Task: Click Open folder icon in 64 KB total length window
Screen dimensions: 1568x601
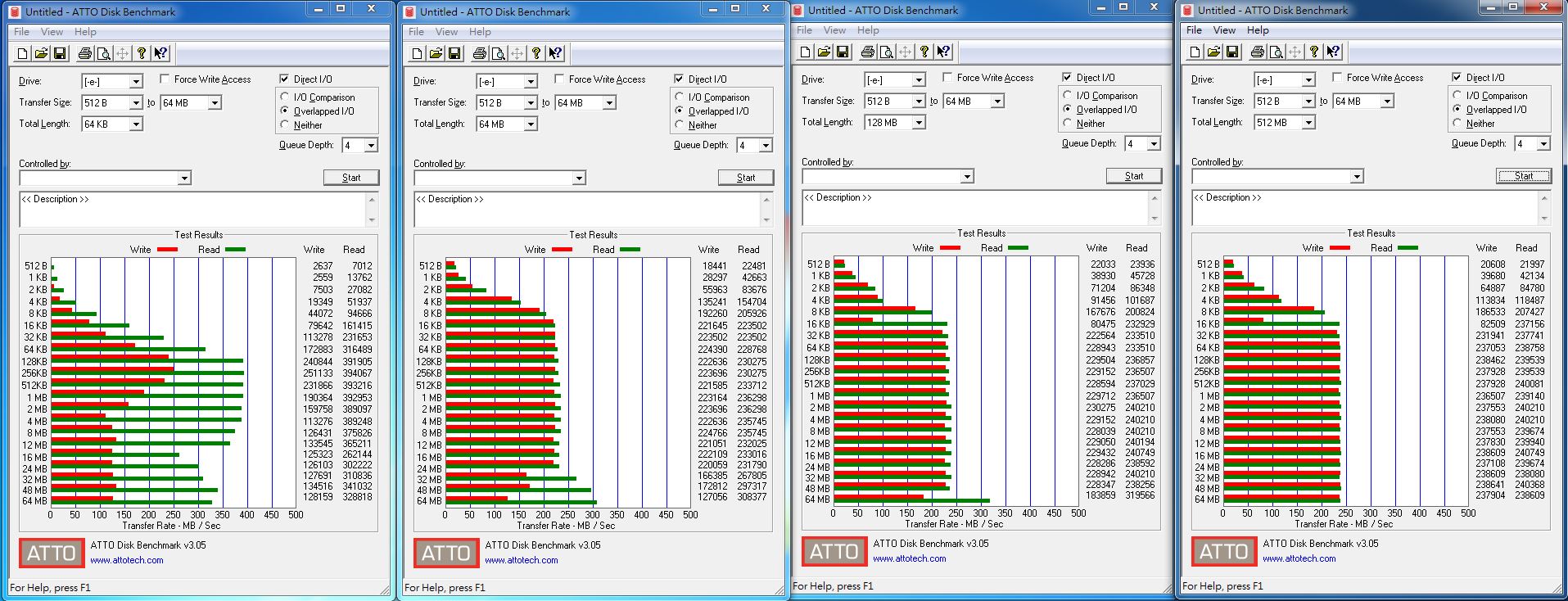Action: coord(41,54)
